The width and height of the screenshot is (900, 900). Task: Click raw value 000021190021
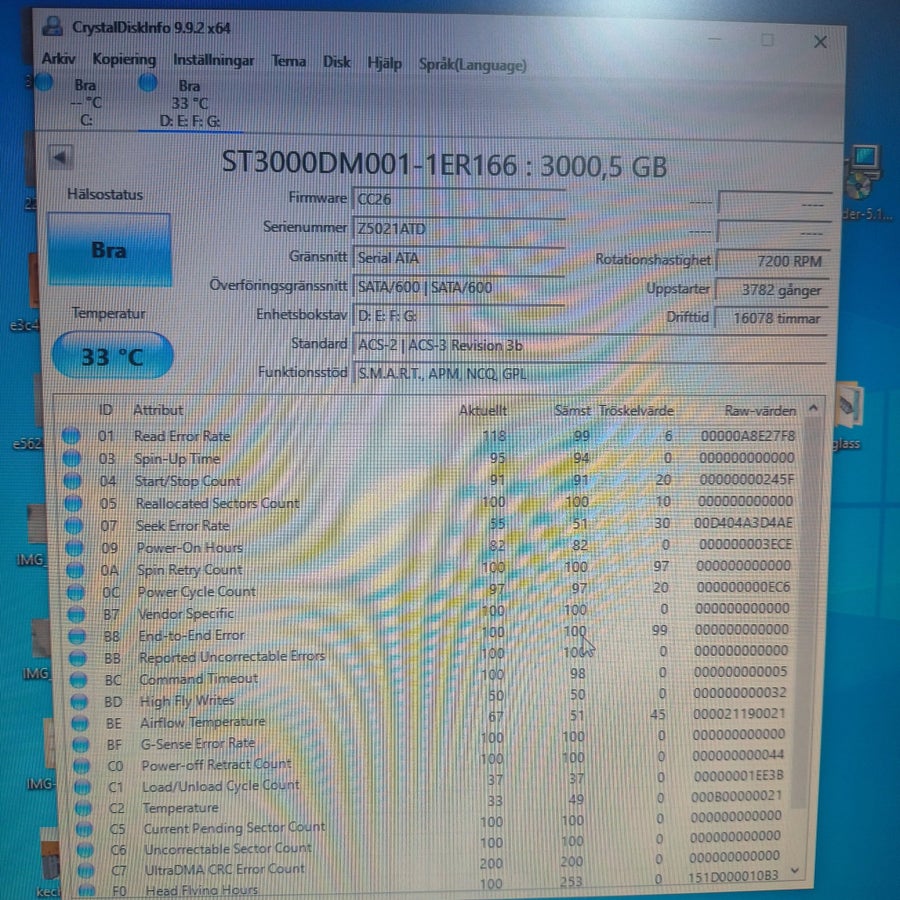tap(739, 713)
